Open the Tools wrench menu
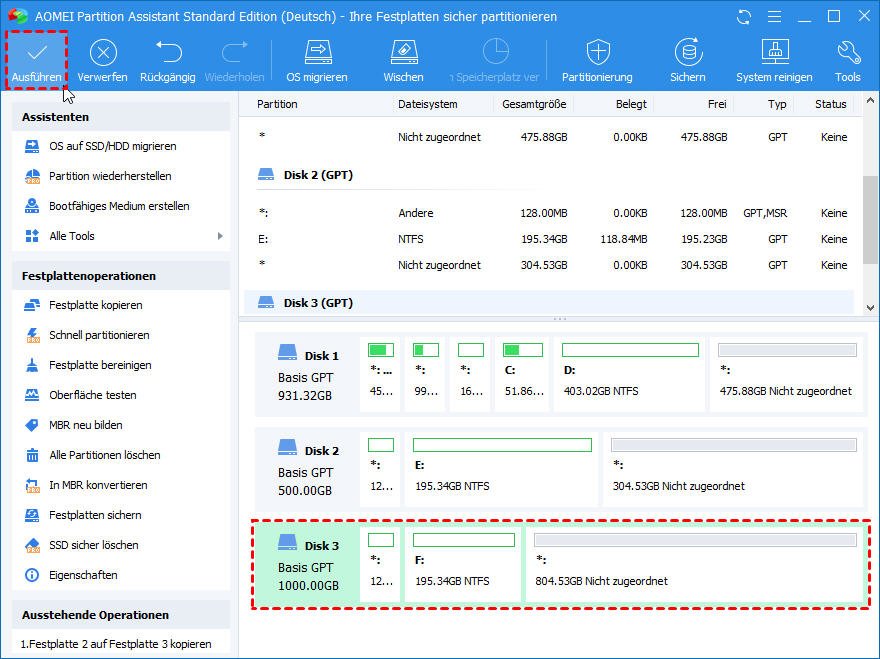This screenshot has height=659, width=880. coord(848,53)
